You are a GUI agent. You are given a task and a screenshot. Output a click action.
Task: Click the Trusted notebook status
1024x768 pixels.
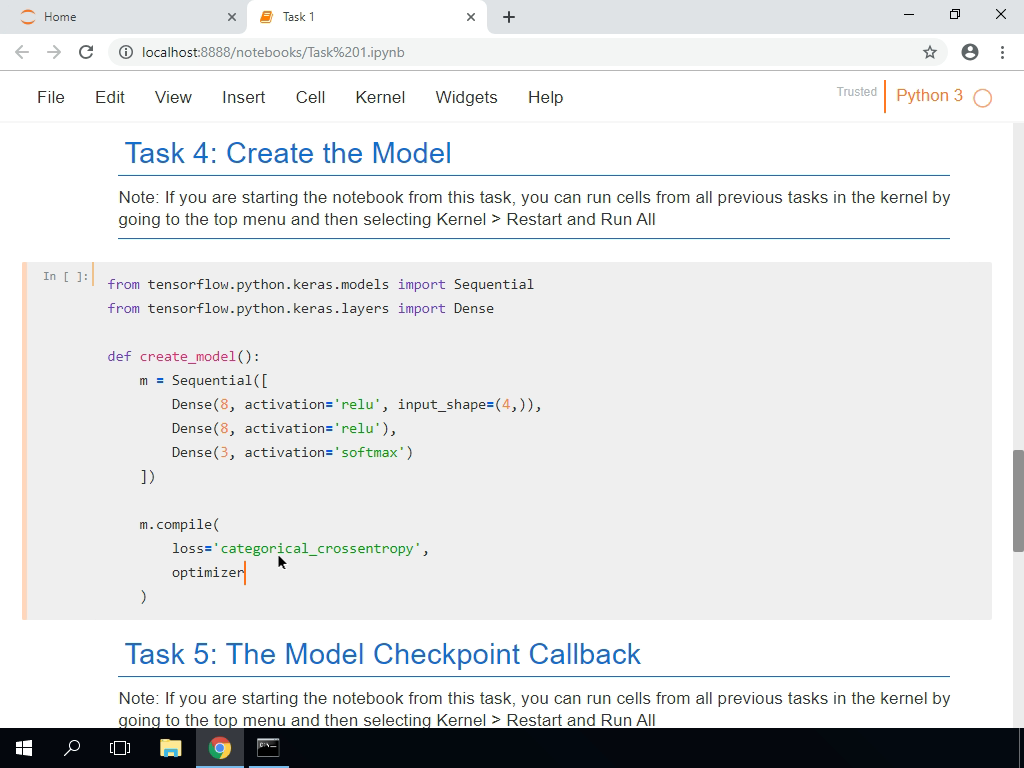click(x=856, y=91)
